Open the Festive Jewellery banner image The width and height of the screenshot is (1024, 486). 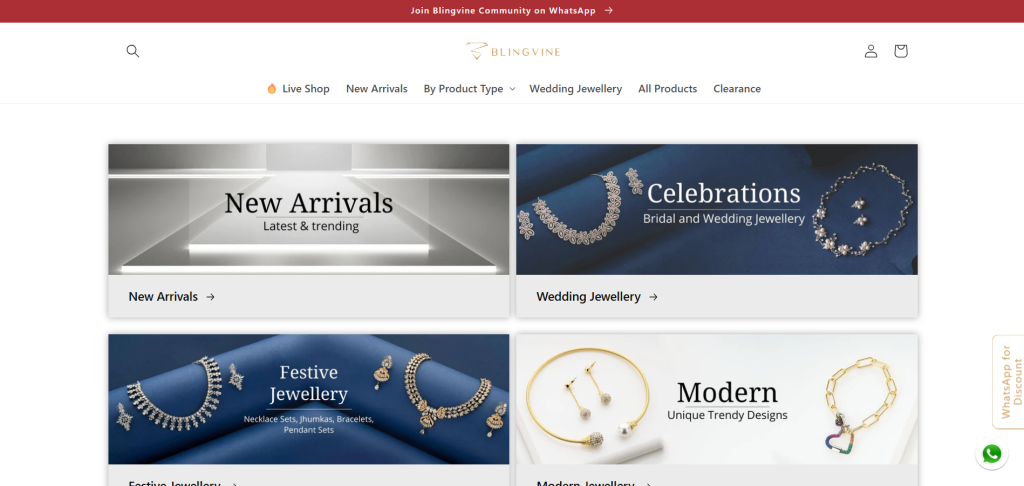(308, 399)
